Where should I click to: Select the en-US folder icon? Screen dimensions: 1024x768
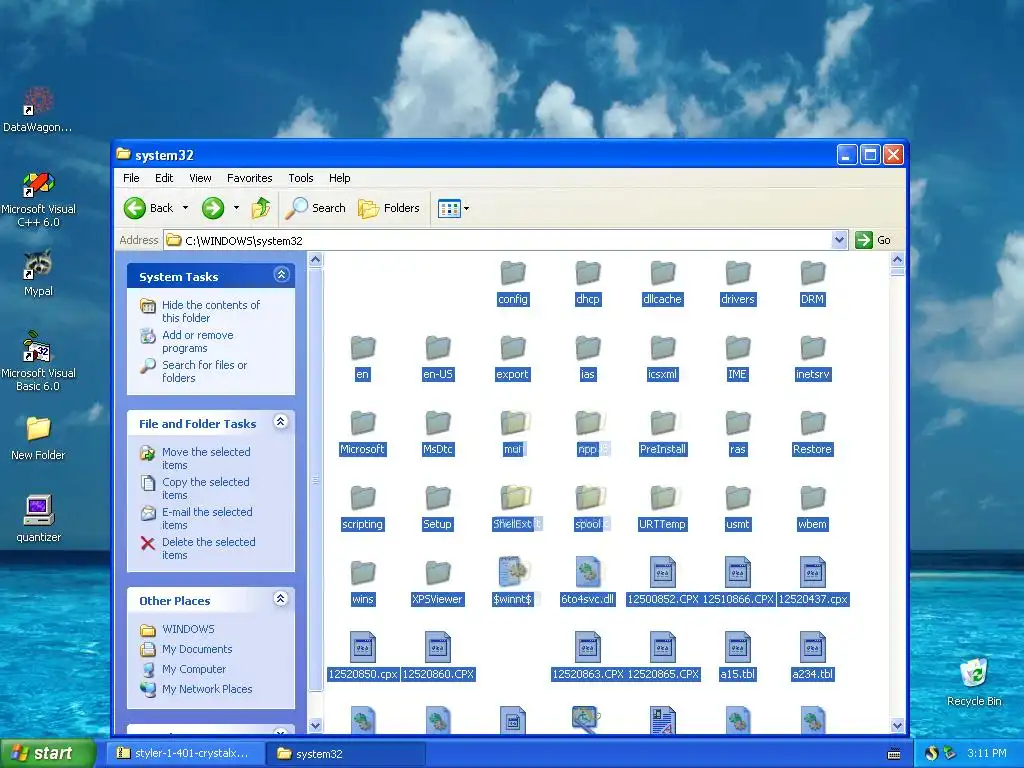click(x=438, y=348)
